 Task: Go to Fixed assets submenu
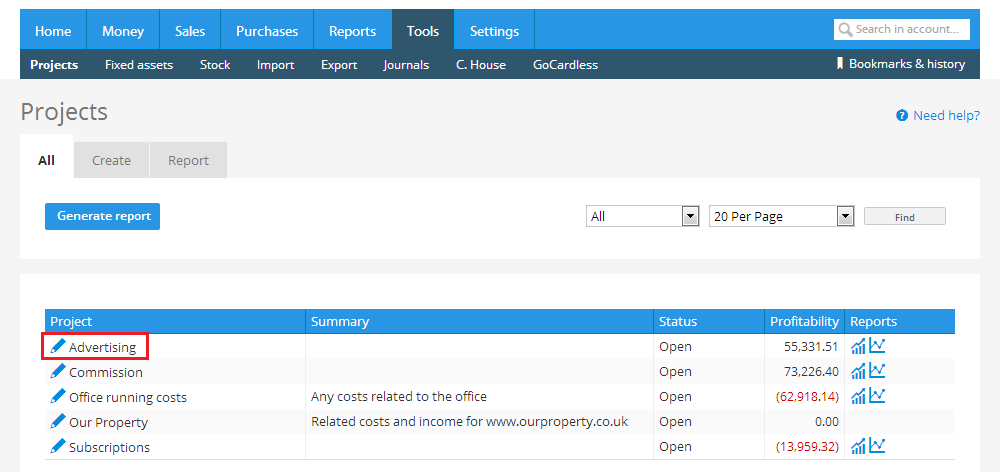tap(139, 64)
